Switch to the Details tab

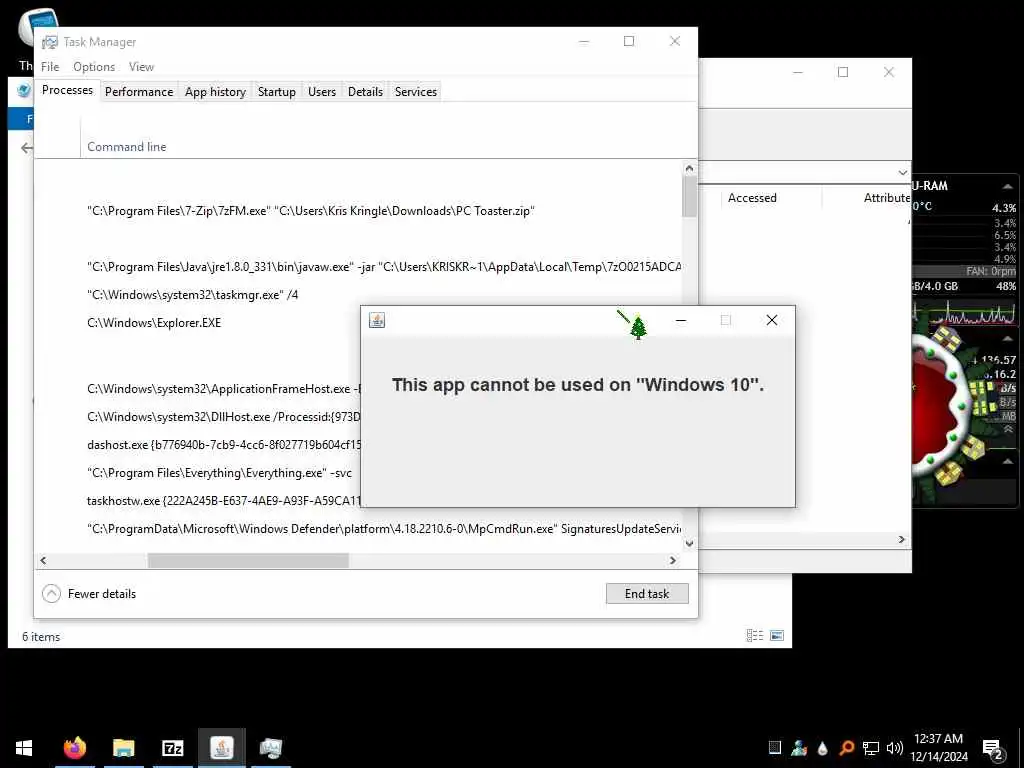(365, 92)
